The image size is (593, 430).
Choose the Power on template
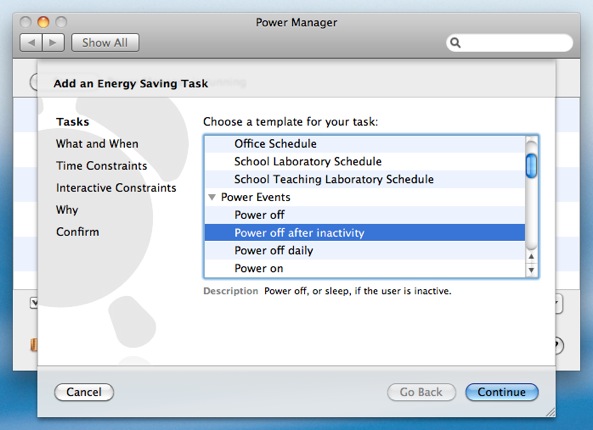tap(365, 268)
